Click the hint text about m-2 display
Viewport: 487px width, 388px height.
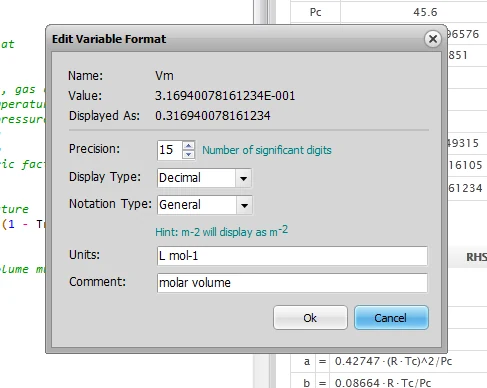[222, 231]
